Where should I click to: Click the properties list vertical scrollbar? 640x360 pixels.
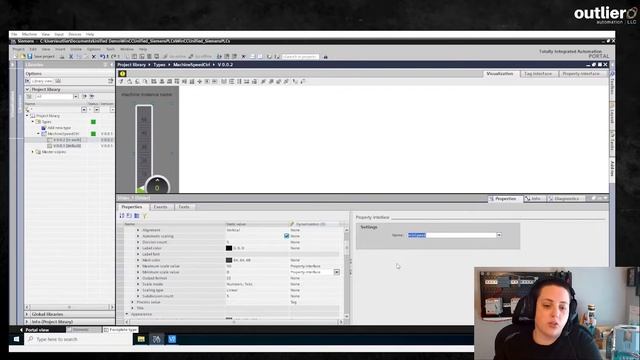coord(347,273)
